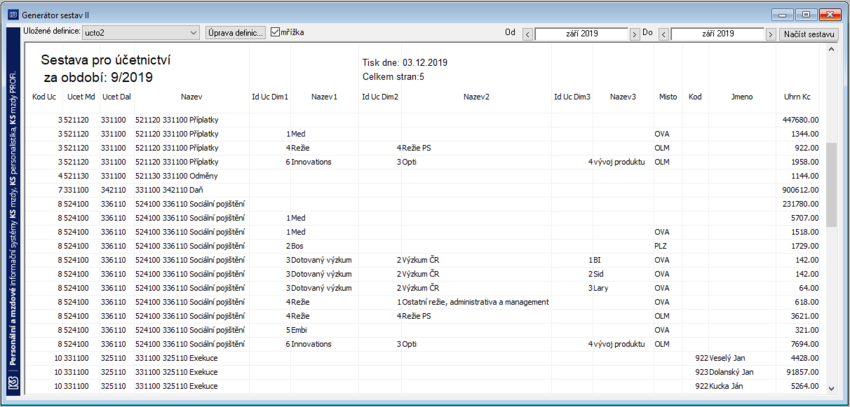Click the Tisk dne: 03.12.2019 text
The image size is (850, 407).
(x=405, y=63)
